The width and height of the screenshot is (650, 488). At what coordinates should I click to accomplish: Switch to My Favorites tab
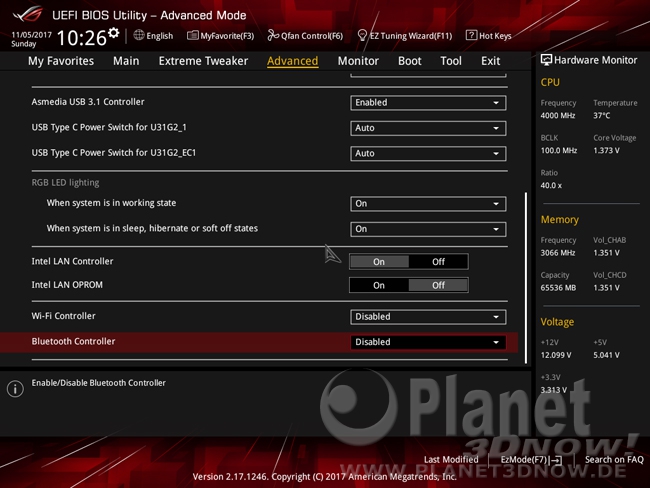(61, 61)
